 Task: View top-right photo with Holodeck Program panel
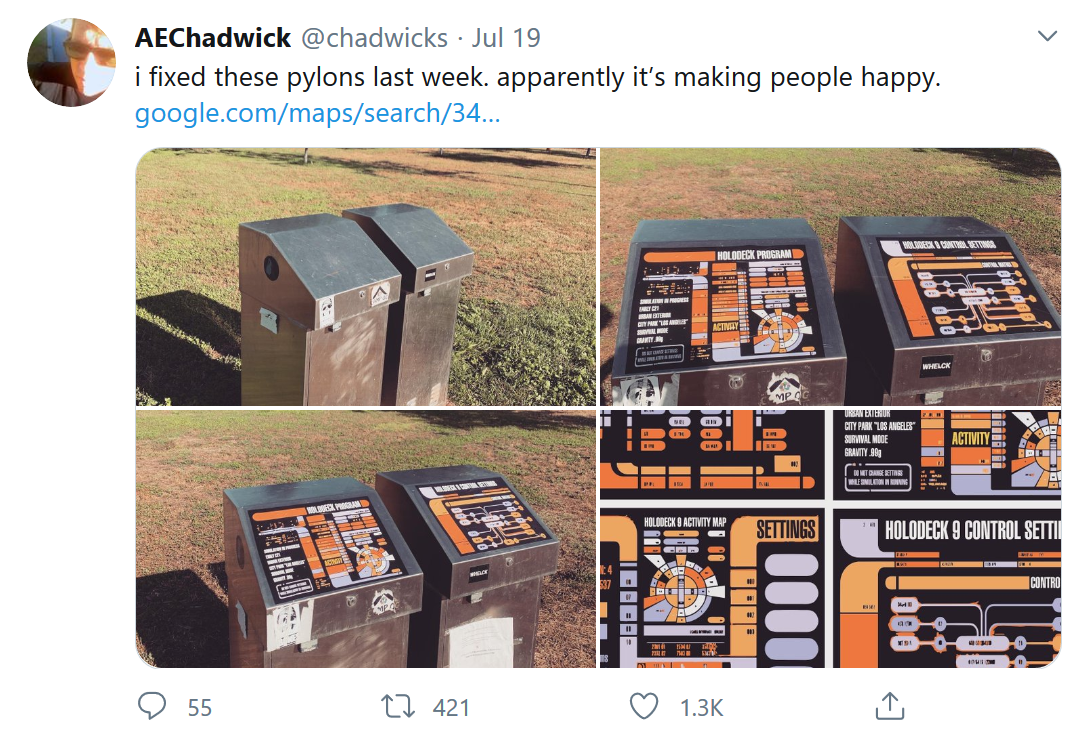(x=831, y=276)
